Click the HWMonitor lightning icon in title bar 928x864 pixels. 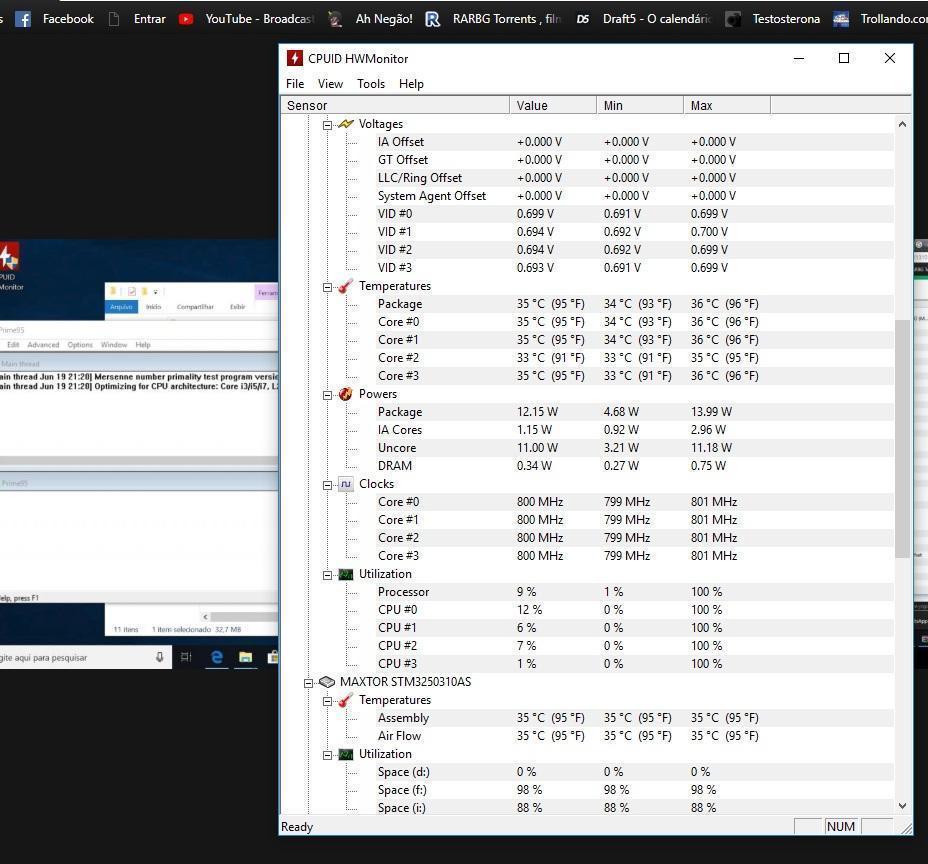click(x=294, y=58)
